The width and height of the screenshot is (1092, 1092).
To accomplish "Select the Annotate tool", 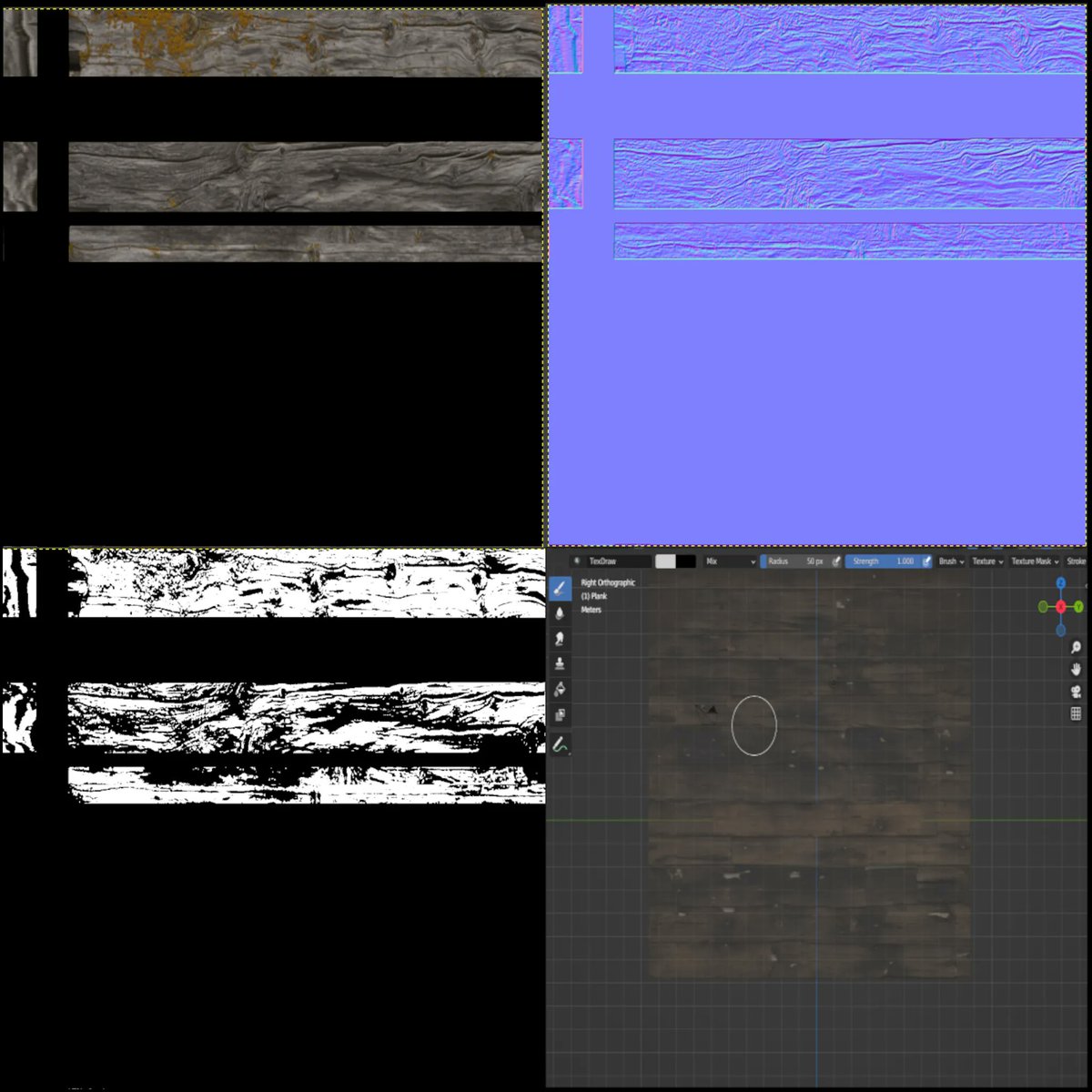I will pyautogui.click(x=561, y=744).
